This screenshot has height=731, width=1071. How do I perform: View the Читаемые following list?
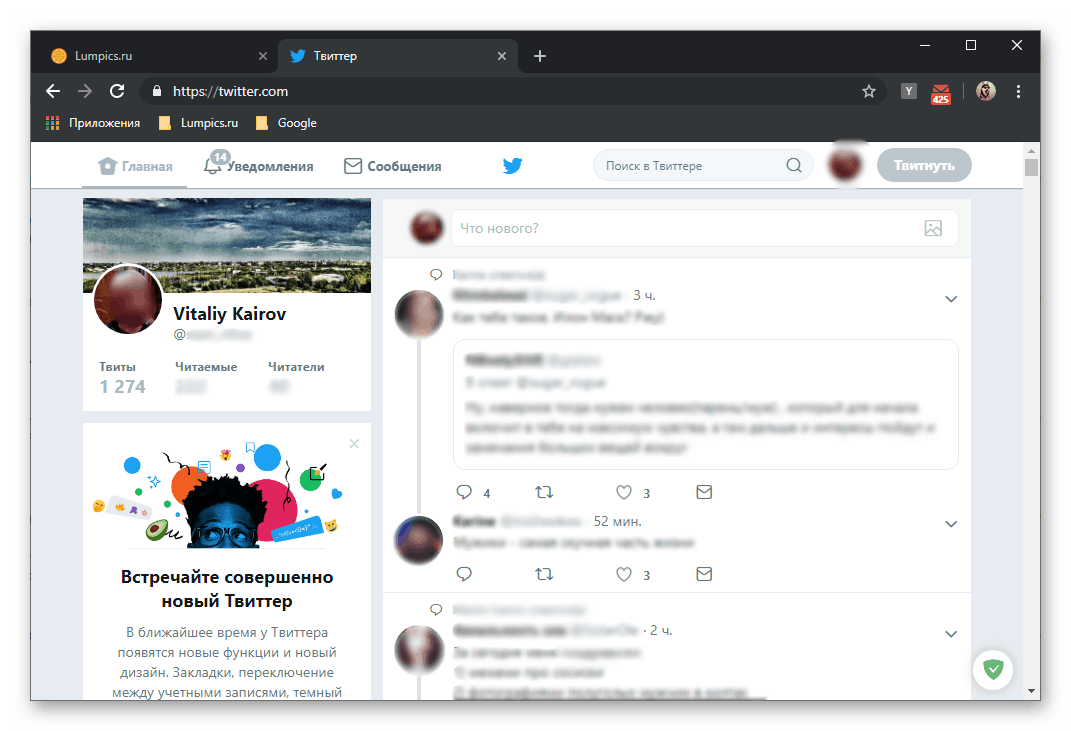point(206,377)
